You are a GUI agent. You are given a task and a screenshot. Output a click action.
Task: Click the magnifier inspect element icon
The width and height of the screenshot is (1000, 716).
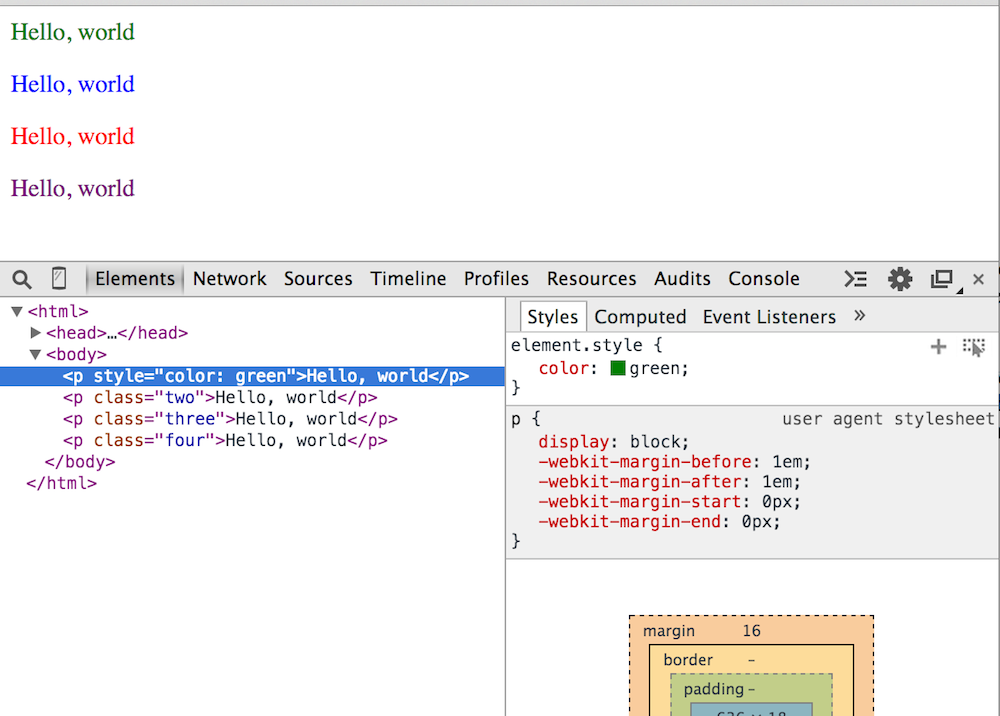click(x=22, y=279)
